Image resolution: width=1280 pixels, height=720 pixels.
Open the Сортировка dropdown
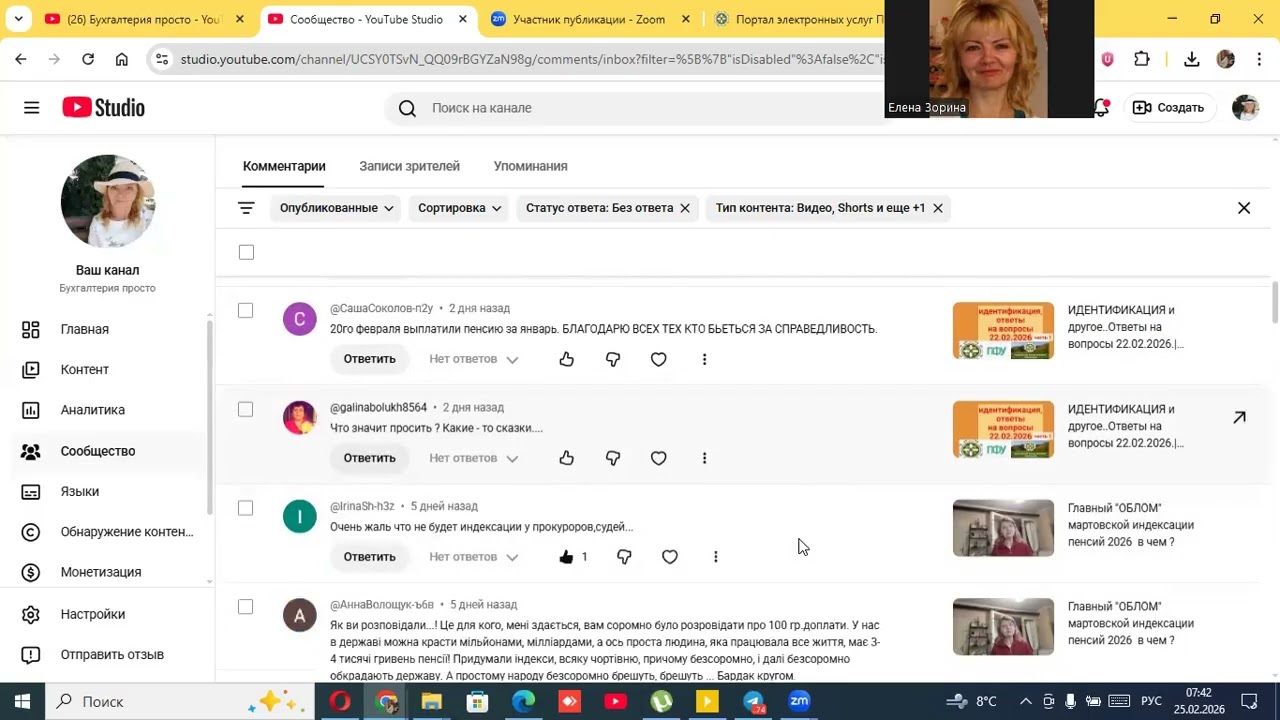pyautogui.click(x=459, y=208)
